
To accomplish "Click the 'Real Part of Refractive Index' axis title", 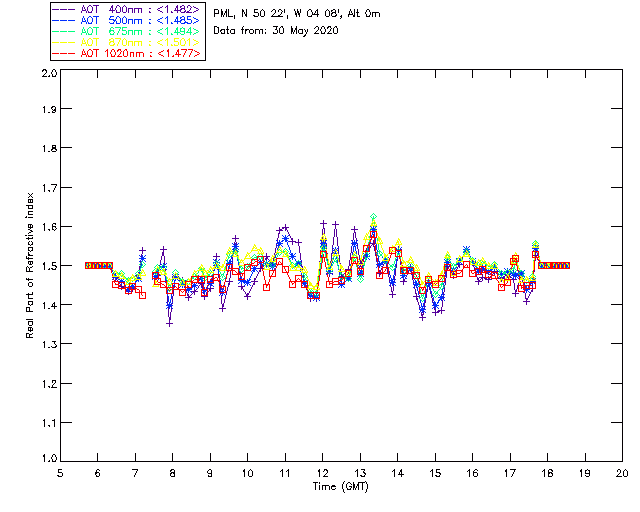I will click(x=29, y=265).
